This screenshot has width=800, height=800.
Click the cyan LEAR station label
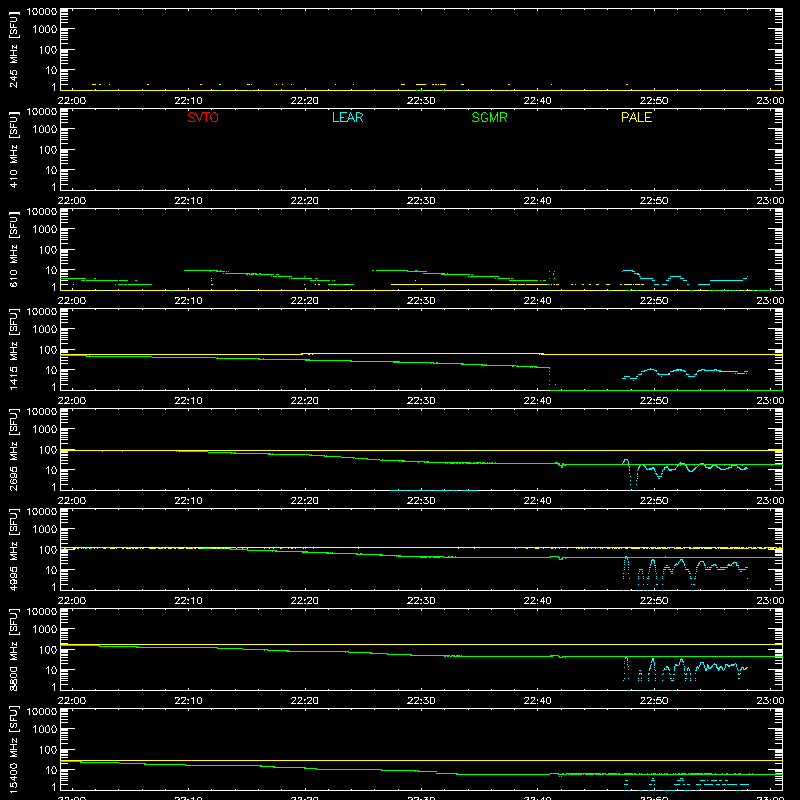[347, 117]
